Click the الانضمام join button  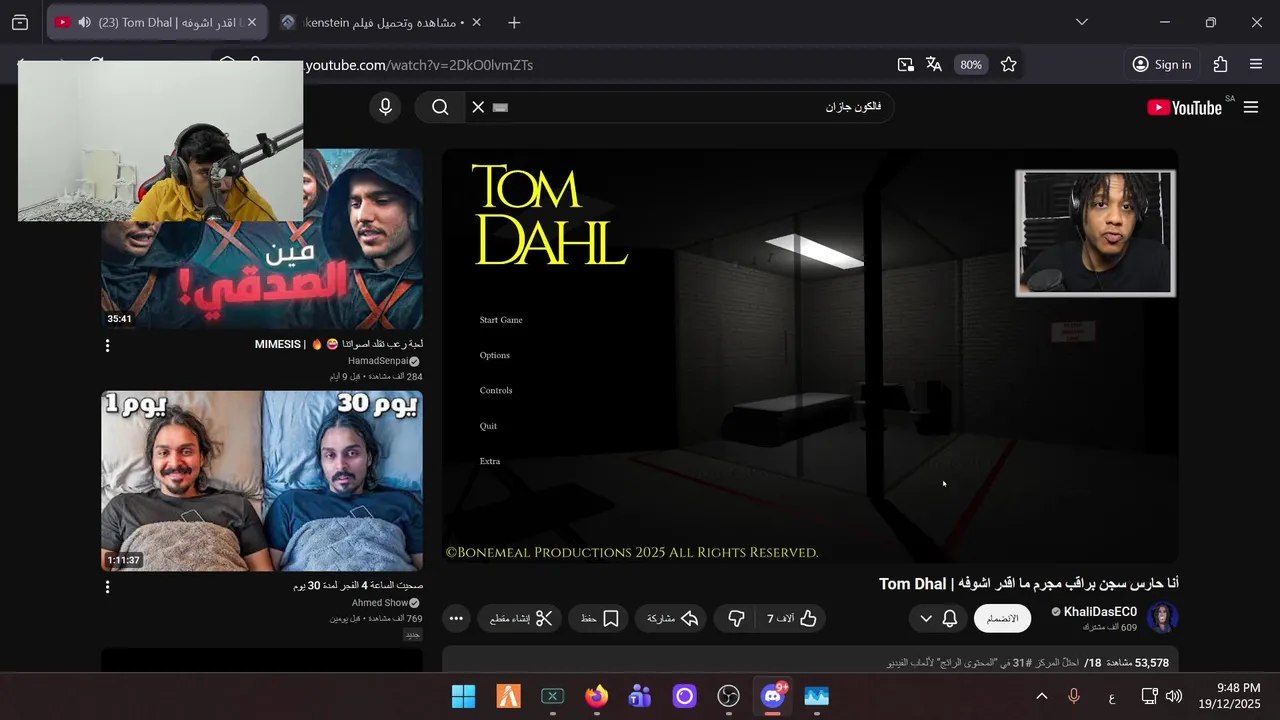pos(1002,618)
